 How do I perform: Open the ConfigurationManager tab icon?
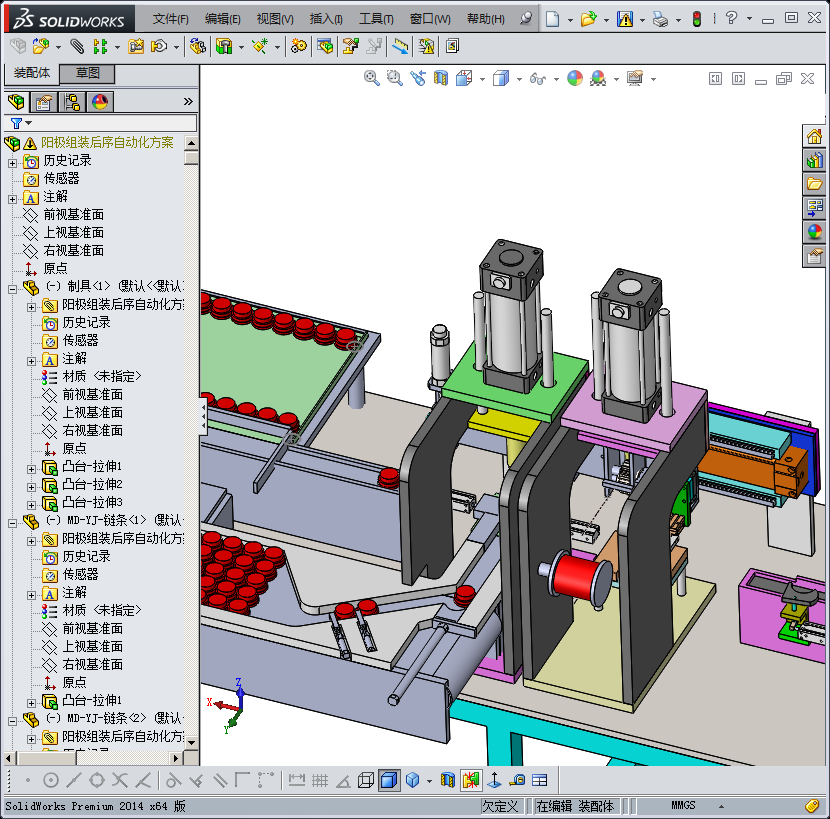pos(71,102)
